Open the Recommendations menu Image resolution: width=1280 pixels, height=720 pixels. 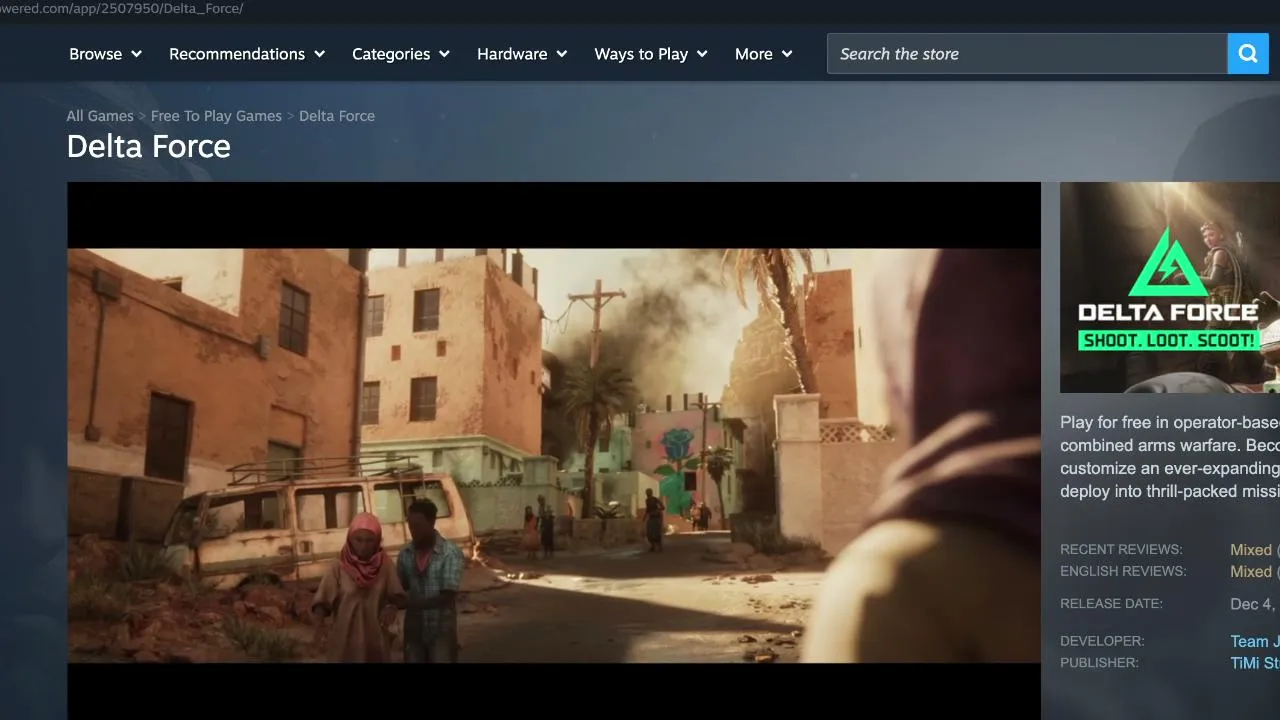(247, 54)
